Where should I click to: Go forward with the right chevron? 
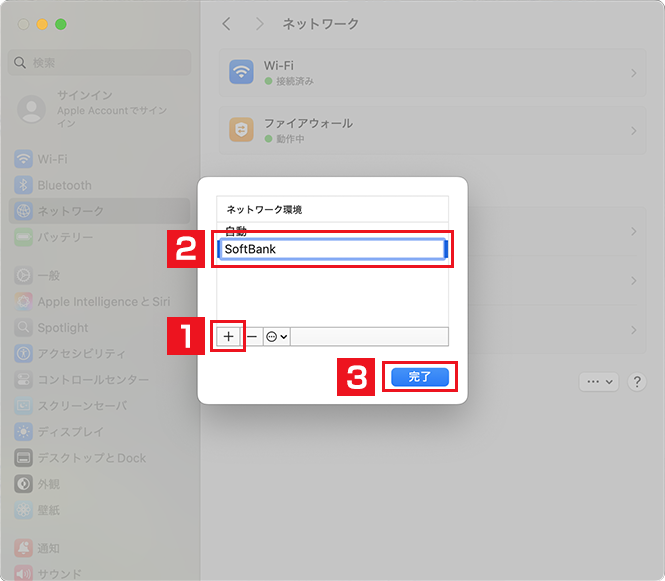coord(260,24)
